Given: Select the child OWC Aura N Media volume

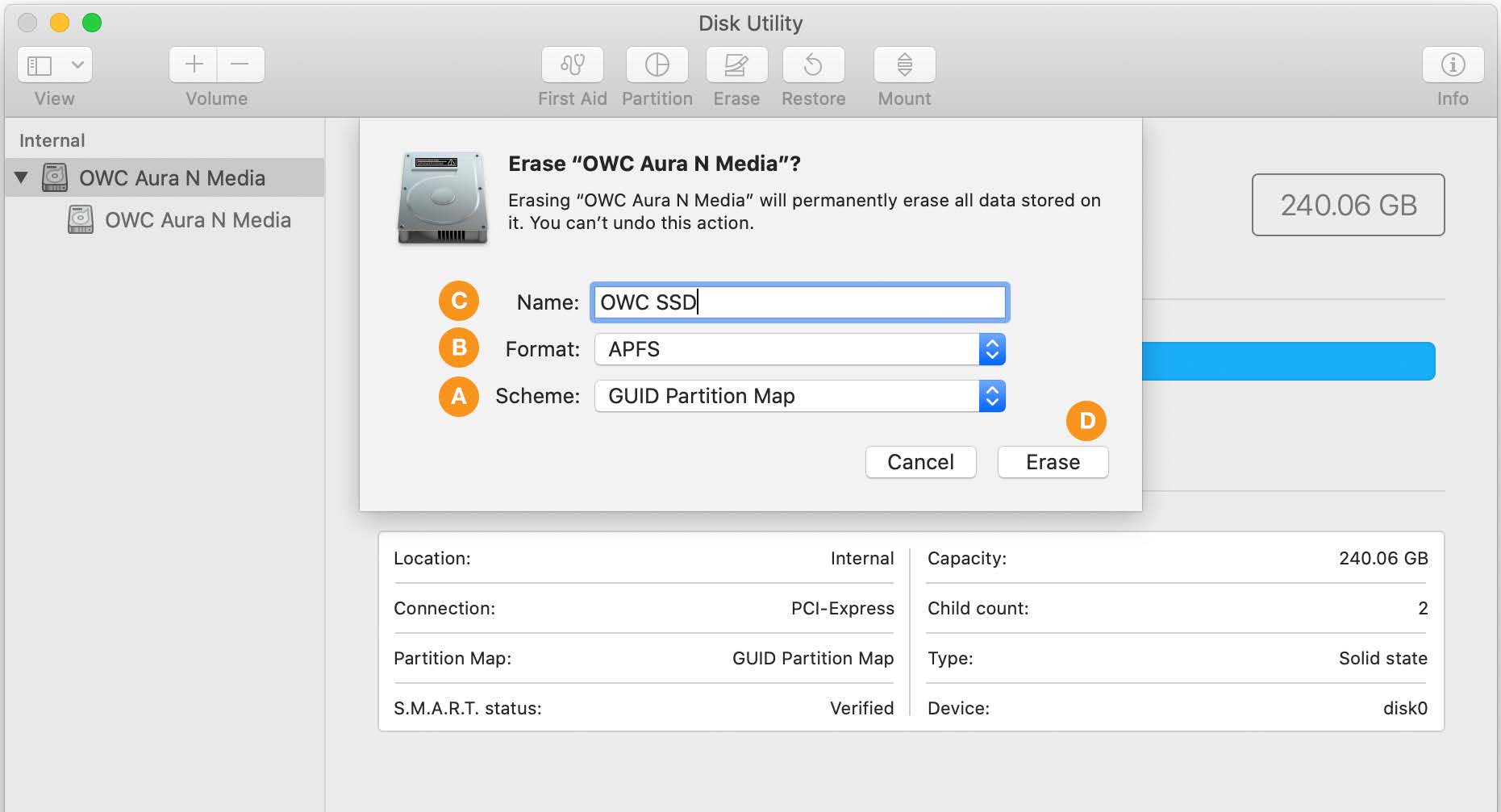Looking at the screenshot, I should (x=198, y=220).
